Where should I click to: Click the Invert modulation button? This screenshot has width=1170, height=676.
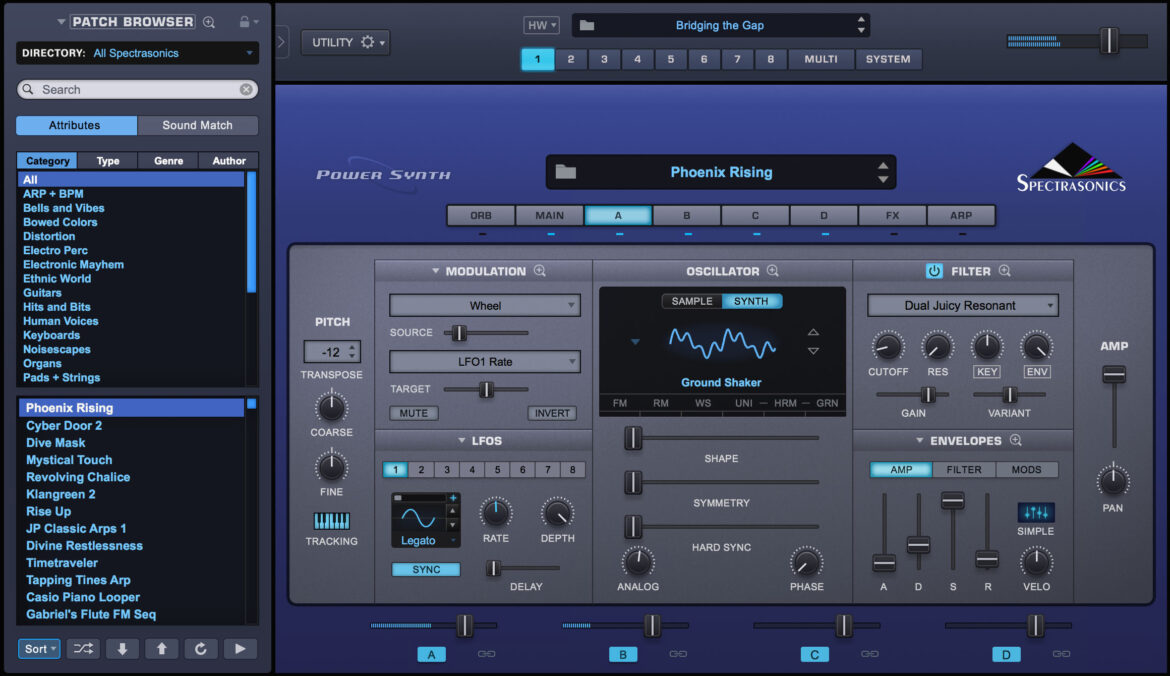[552, 413]
